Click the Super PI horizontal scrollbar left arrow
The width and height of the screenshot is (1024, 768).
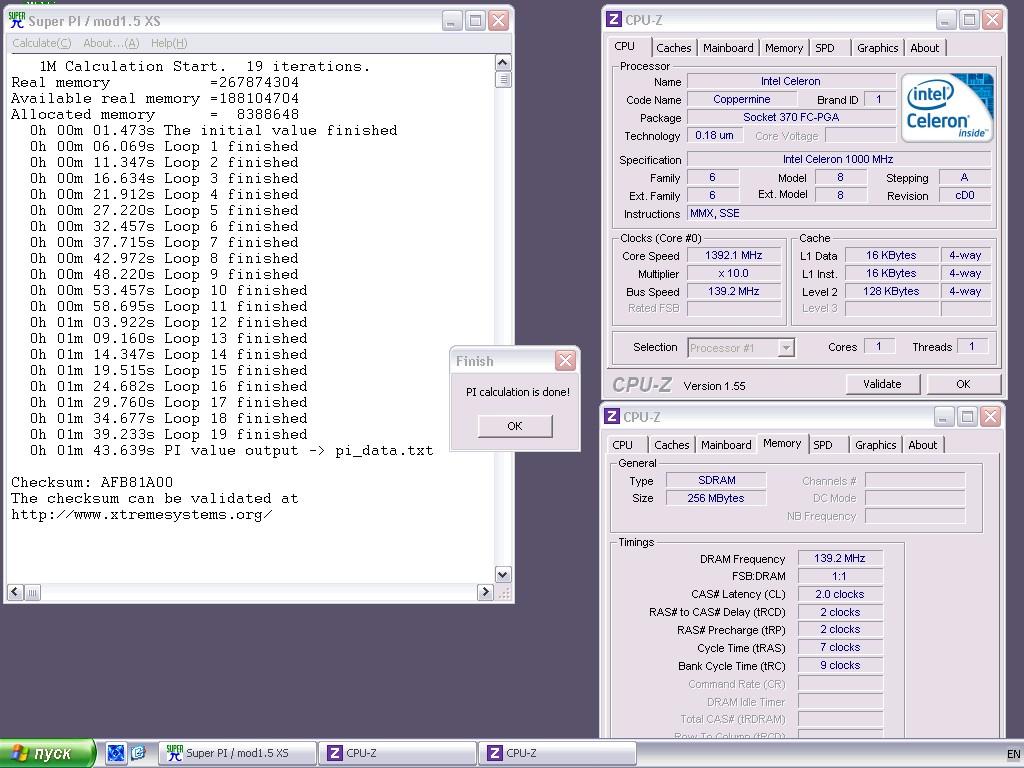point(15,592)
